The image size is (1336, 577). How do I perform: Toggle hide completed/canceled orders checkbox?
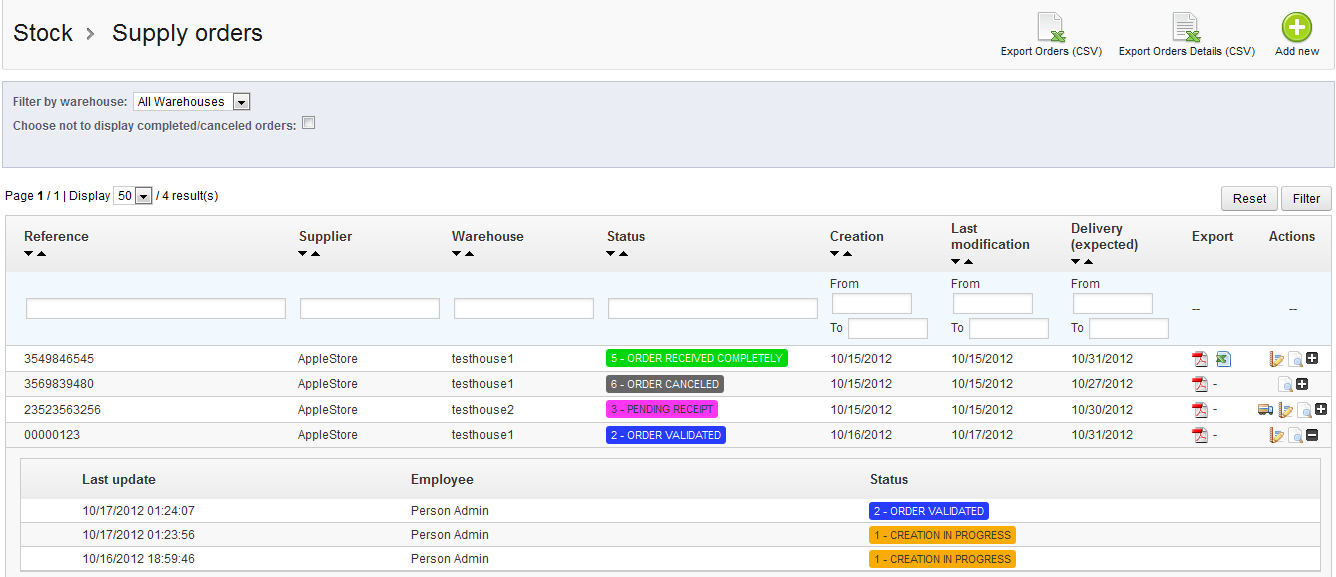pyautogui.click(x=309, y=123)
